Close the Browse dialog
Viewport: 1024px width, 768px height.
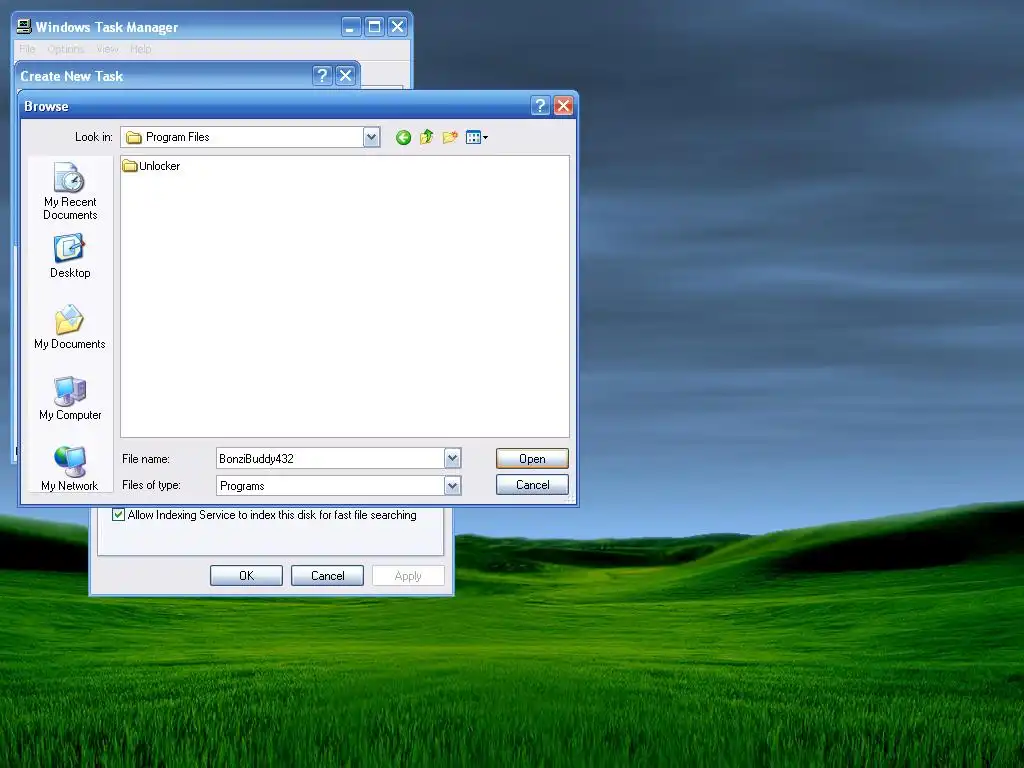(563, 106)
